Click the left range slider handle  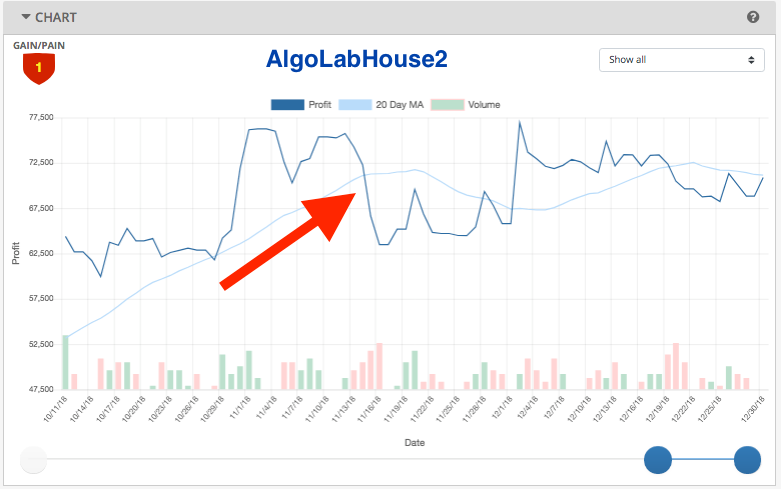[x=33, y=460]
